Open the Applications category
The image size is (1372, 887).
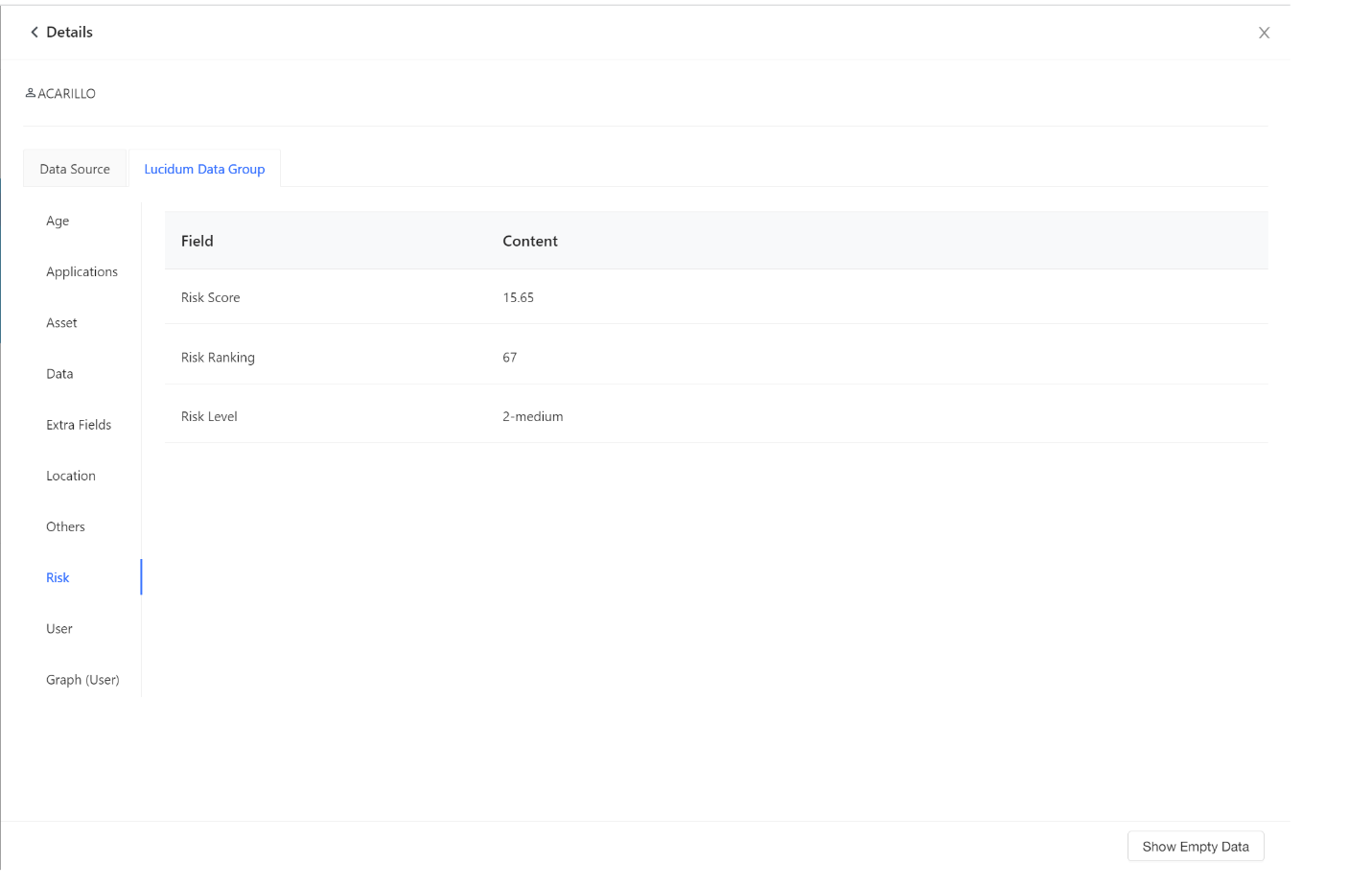pos(81,272)
